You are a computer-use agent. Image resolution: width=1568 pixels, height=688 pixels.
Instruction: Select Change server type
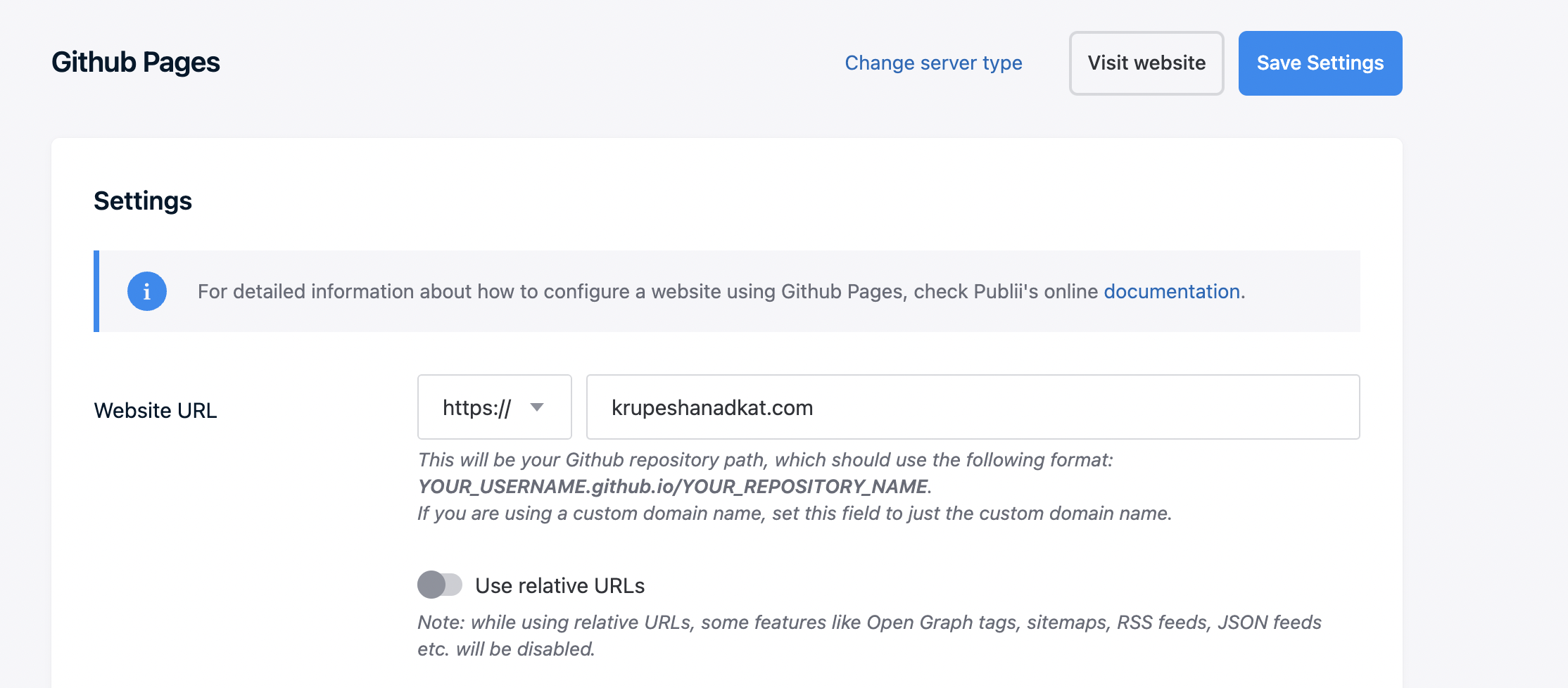(x=933, y=63)
